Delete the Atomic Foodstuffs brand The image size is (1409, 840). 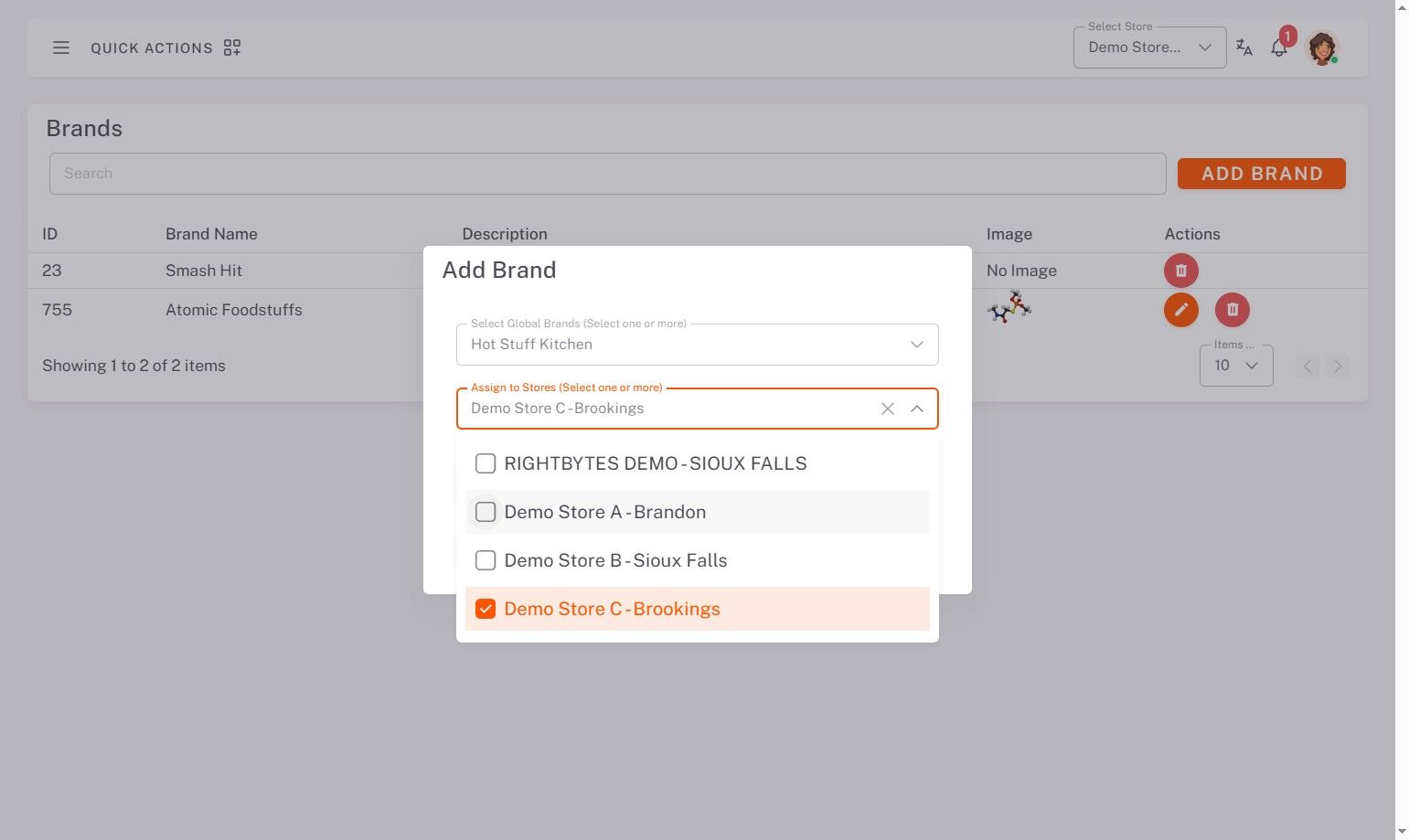tap(1232, 310)
